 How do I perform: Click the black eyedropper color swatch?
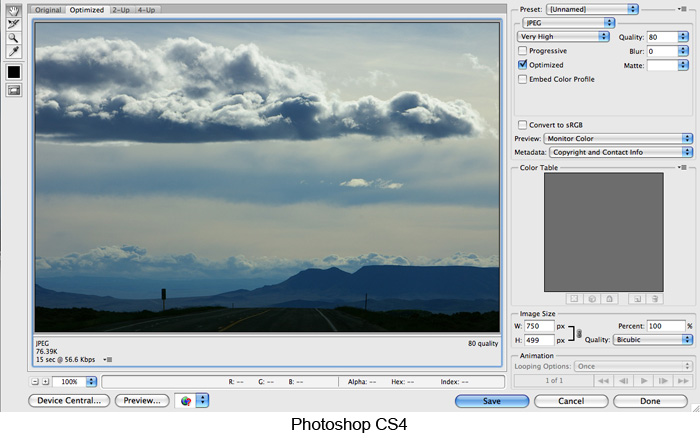14,72
